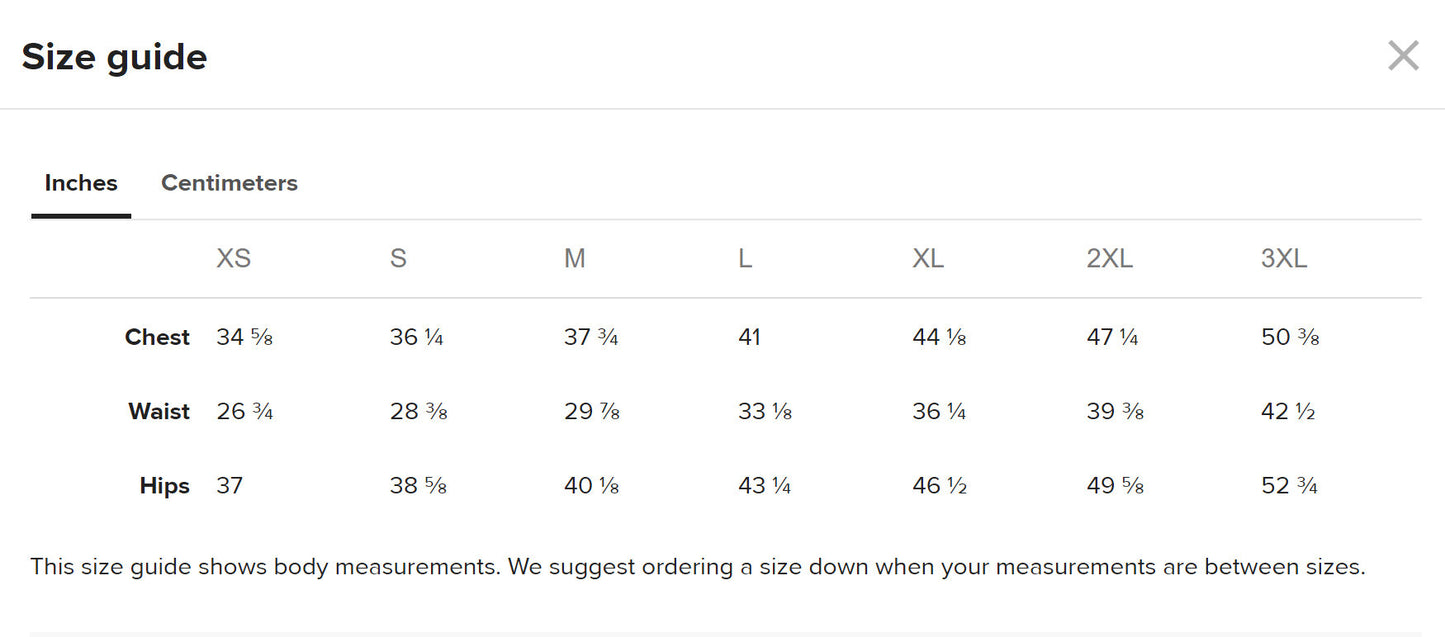The image size is (1445, 637).
Task: Click the XS chest value 34 ⅝
Action: tap(244, 338)
